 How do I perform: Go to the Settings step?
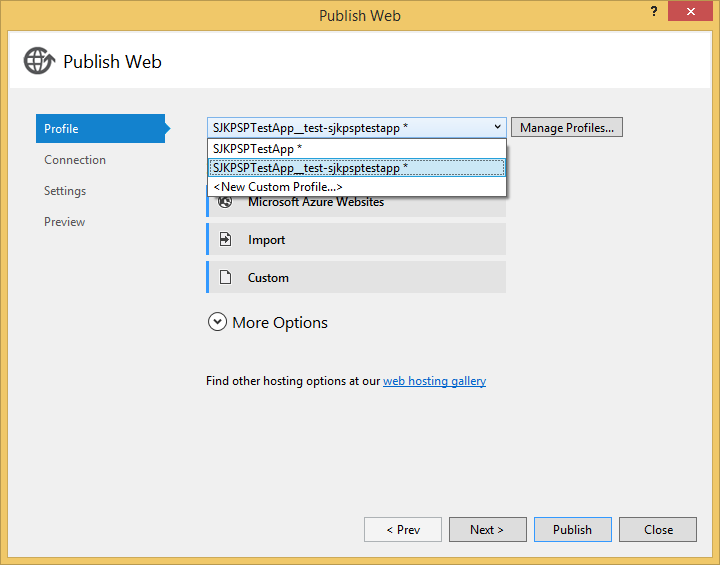65,191
